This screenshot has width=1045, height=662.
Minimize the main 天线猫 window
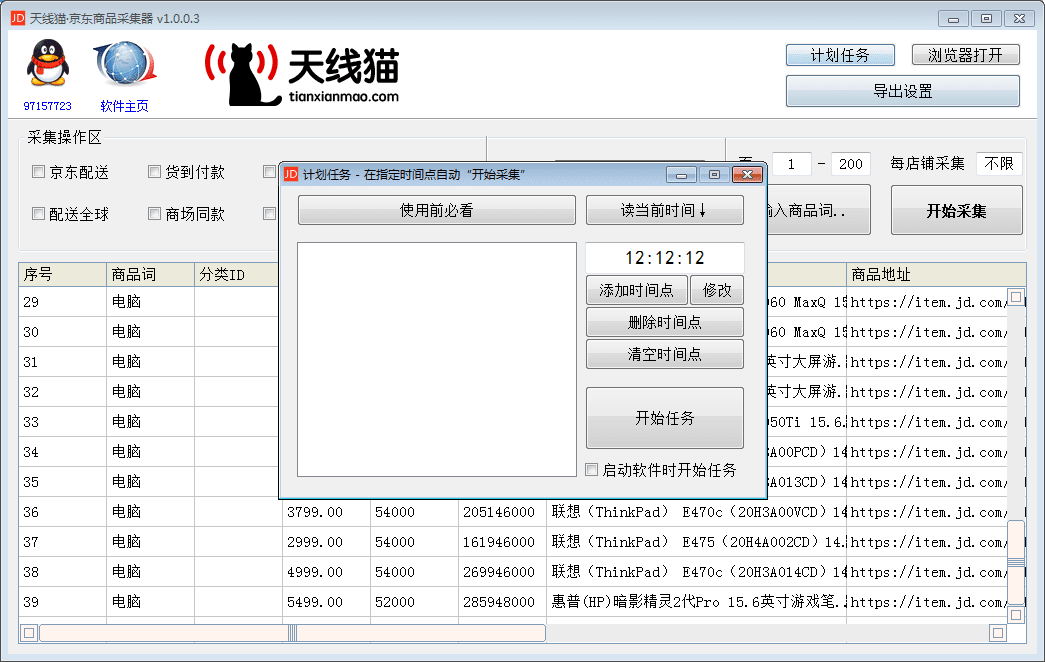(953, 19)
